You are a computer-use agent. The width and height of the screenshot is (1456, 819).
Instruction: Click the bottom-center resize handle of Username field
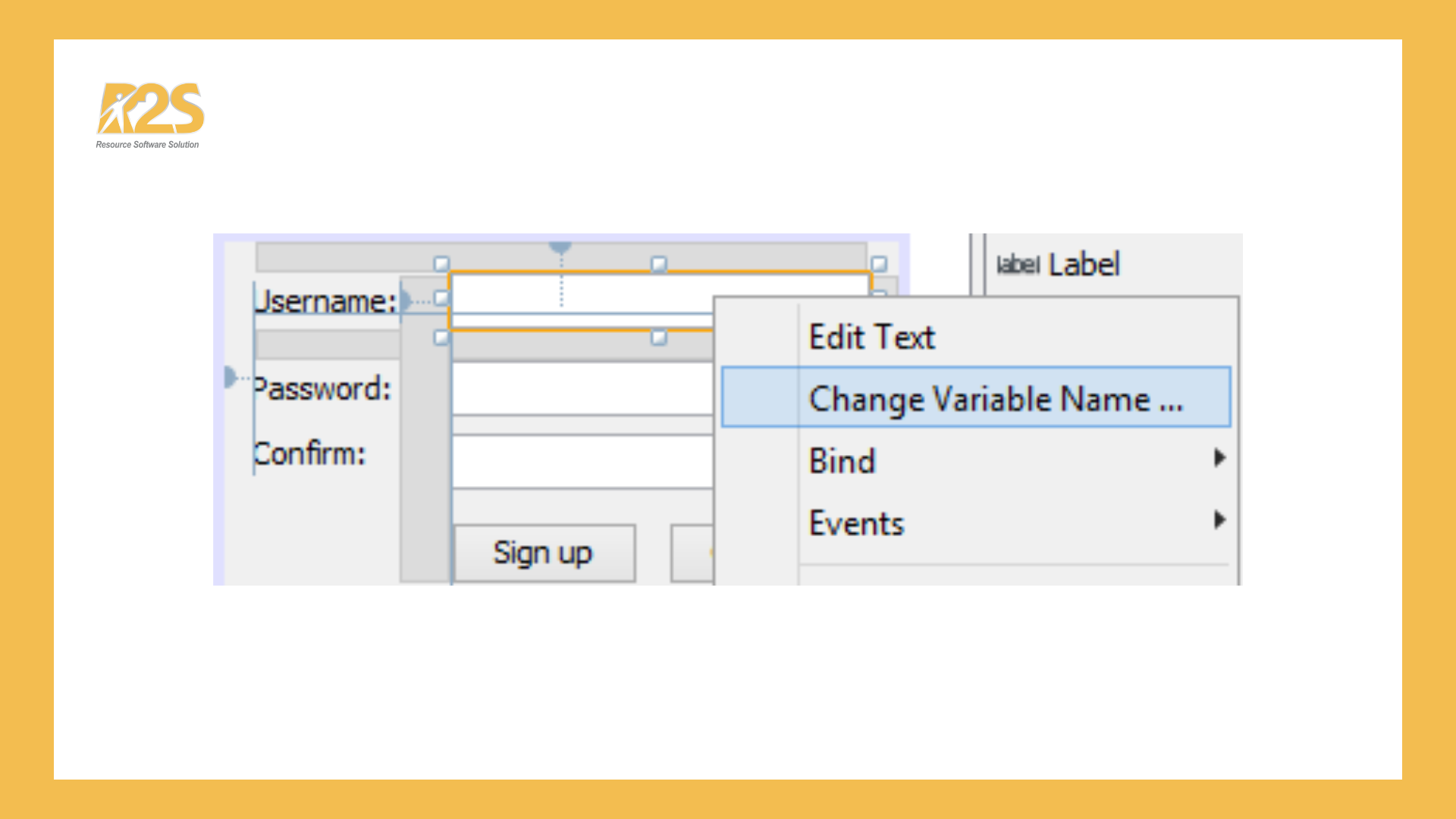click(x=659, y=337)
